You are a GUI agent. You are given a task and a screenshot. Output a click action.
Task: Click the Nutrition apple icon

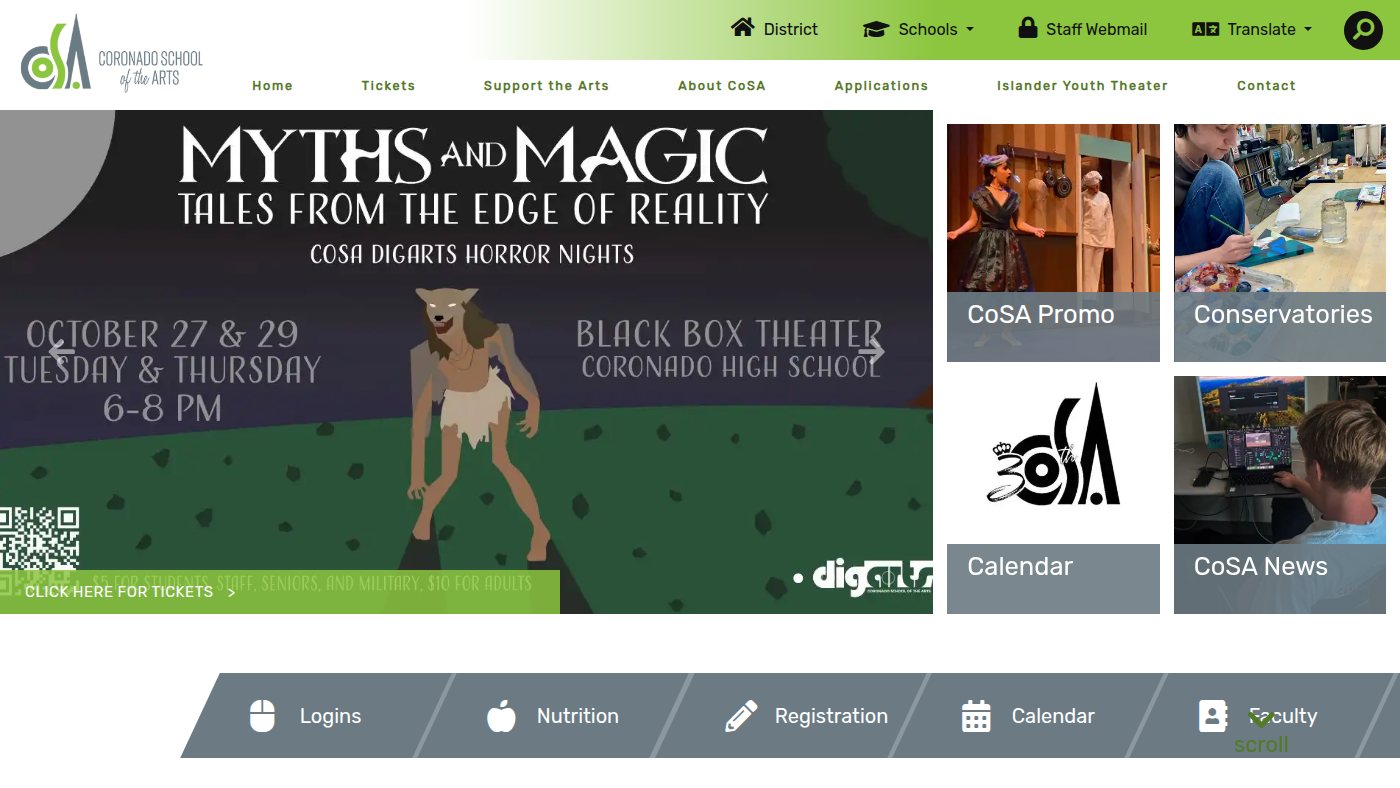[x=501, y=716]
